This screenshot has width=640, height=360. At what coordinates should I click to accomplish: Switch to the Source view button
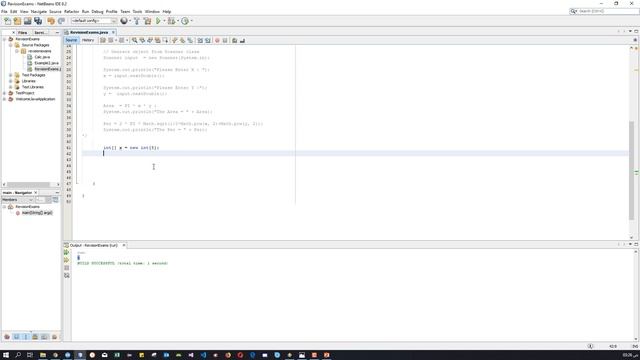pyautogui.click(x=71, y=40)
